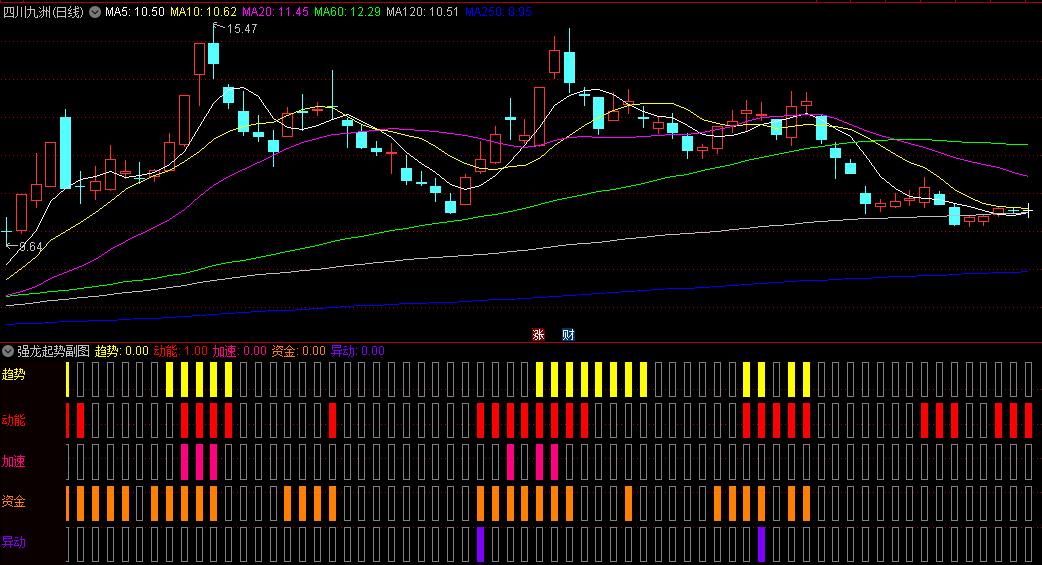Click the first purple 异动 signal bar
Image resolution: width=1042 pixels, height=565 pixels.
coord(480,544)
